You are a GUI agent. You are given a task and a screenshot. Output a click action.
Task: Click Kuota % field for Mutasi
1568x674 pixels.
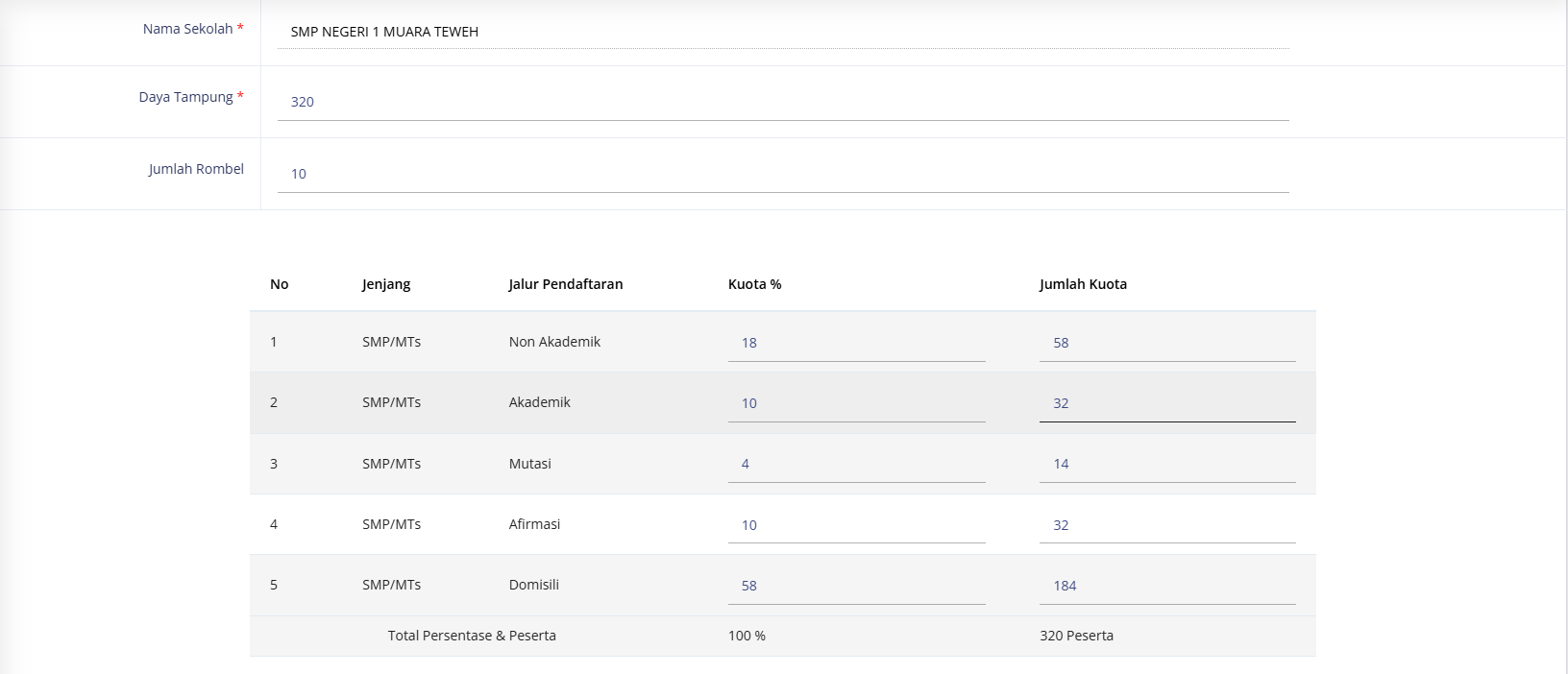coord(856,464)
